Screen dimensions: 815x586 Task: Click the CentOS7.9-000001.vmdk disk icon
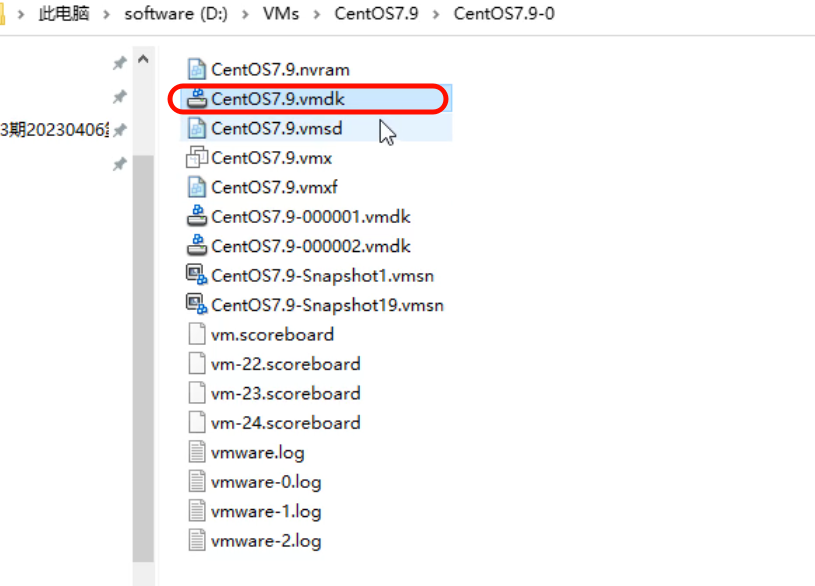pos(197,217)
